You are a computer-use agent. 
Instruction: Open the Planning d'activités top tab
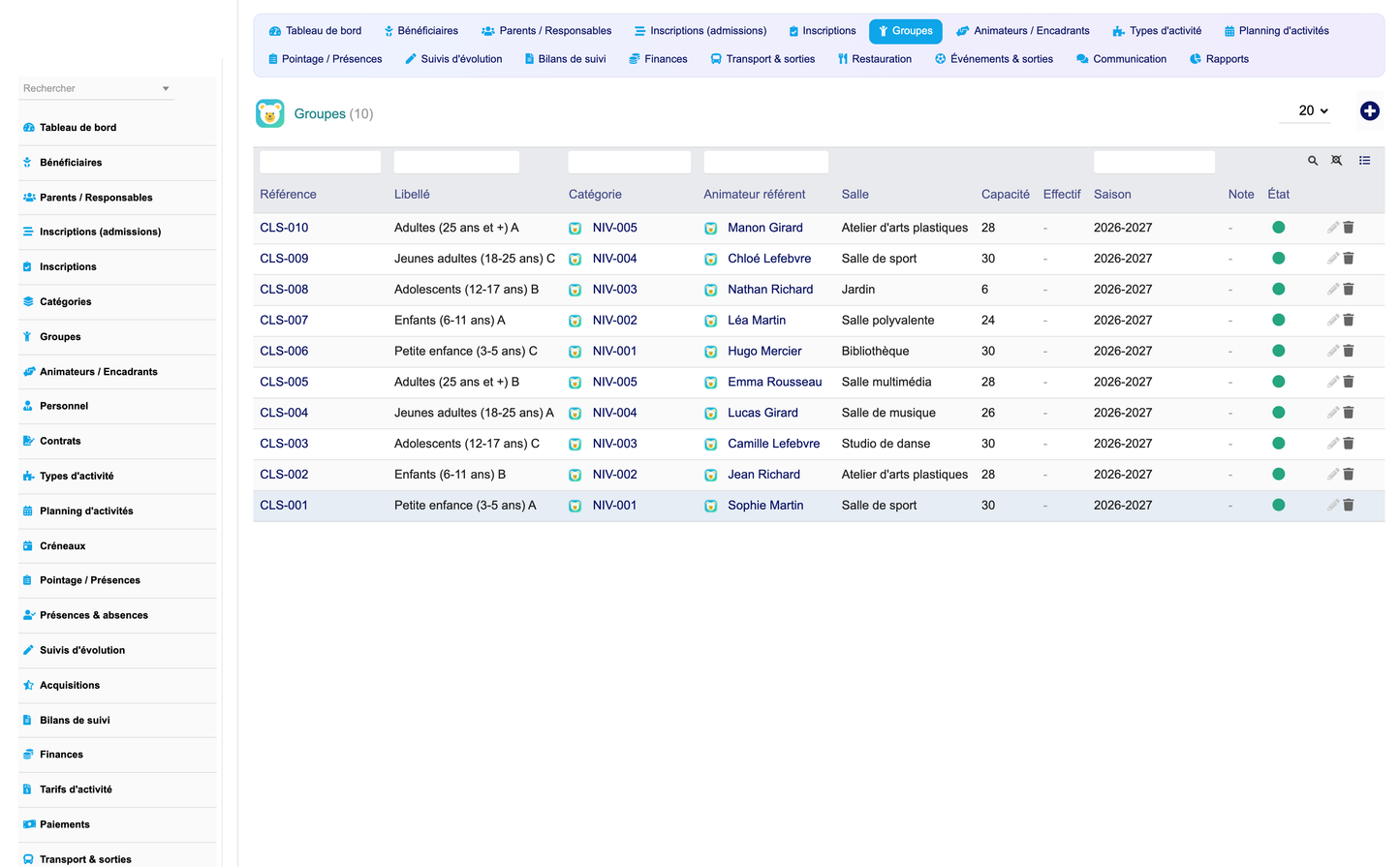(x=1277, y=31)
